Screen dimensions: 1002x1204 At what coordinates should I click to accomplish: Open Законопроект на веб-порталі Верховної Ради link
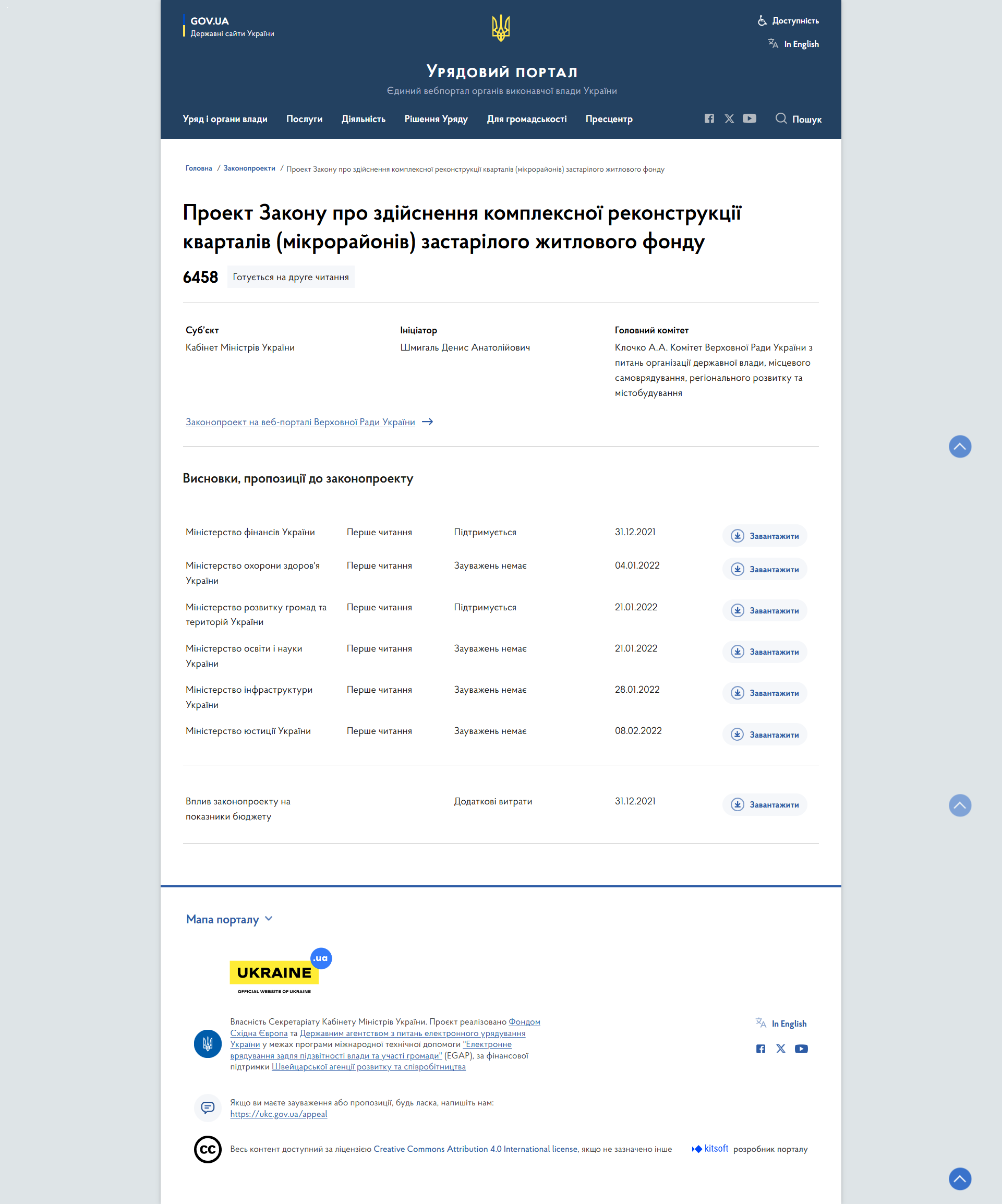point(300,422)
